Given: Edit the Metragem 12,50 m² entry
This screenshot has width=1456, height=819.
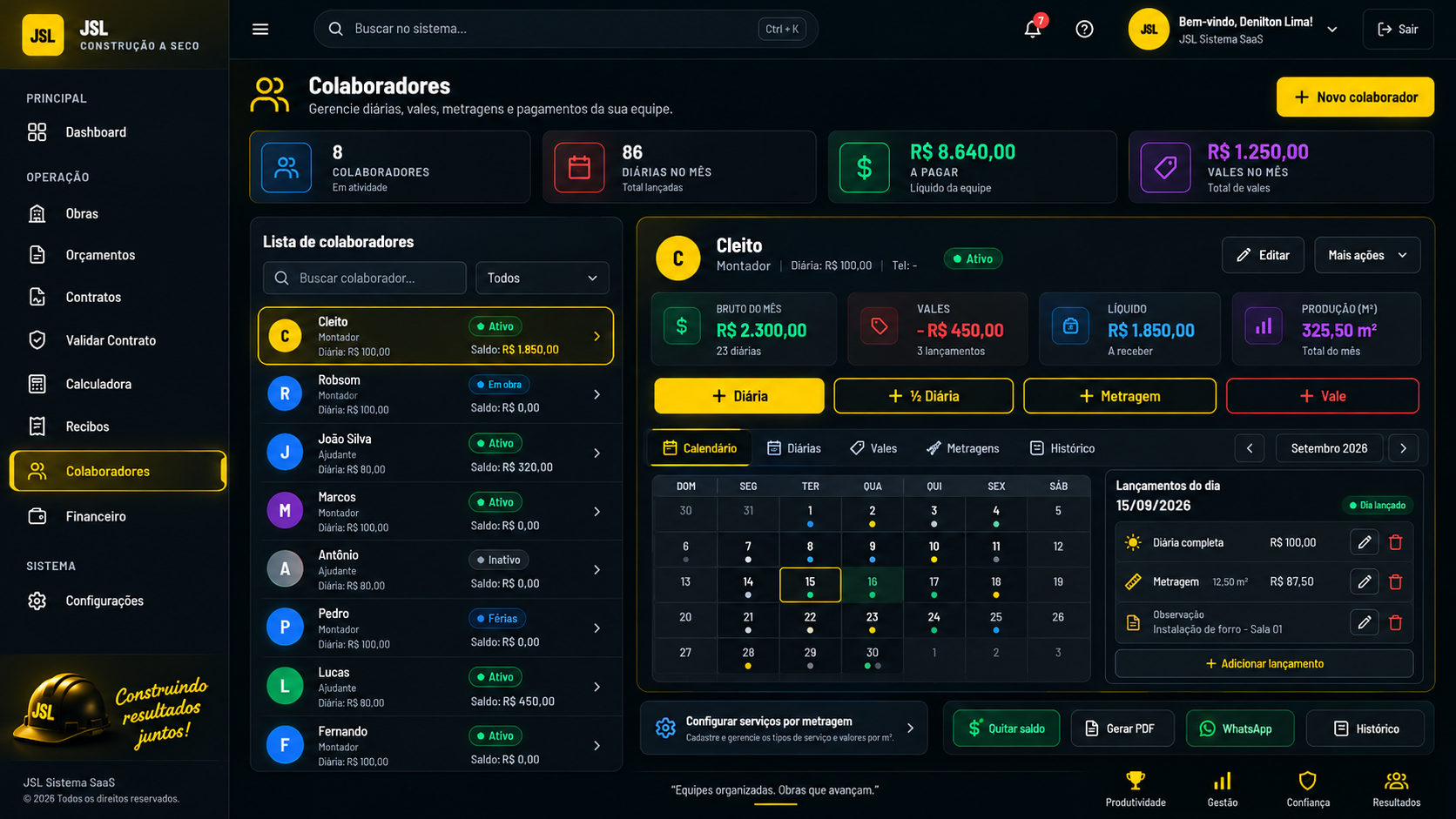Looking at the screenshot, I should 1365,581.
